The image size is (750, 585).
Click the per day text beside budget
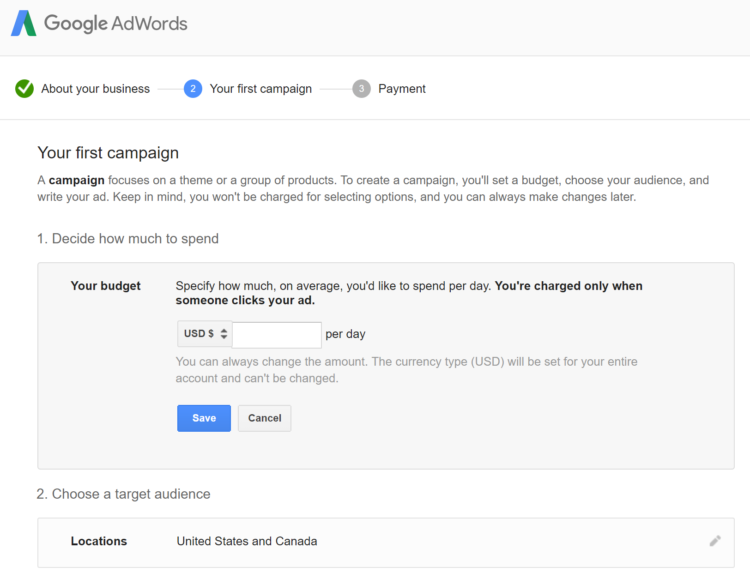click(x=345, y=334)
